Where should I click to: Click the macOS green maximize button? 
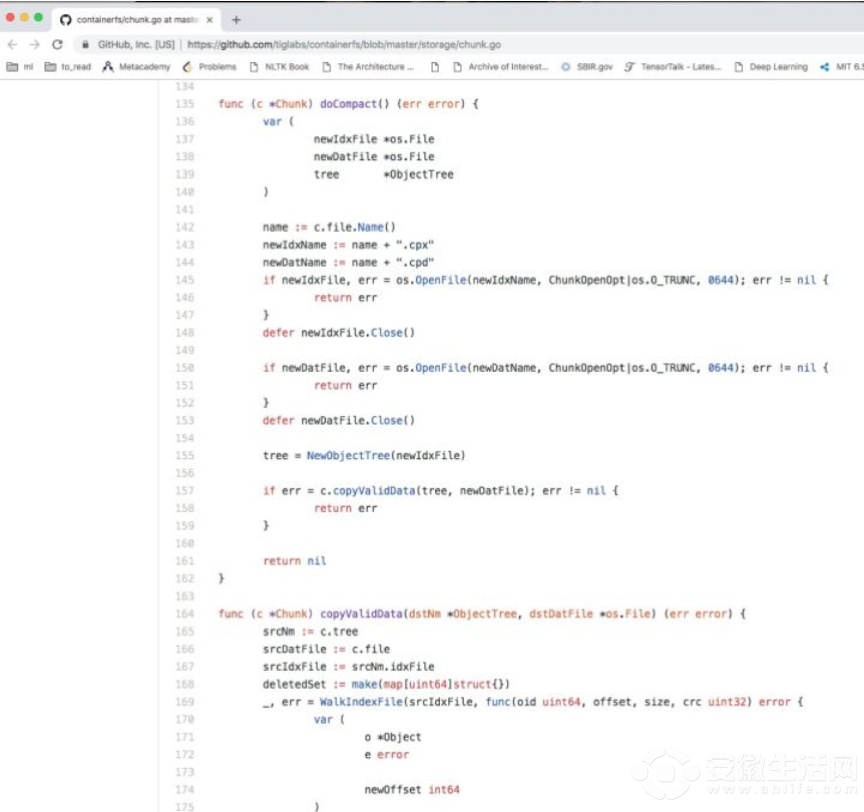point(38,17)
